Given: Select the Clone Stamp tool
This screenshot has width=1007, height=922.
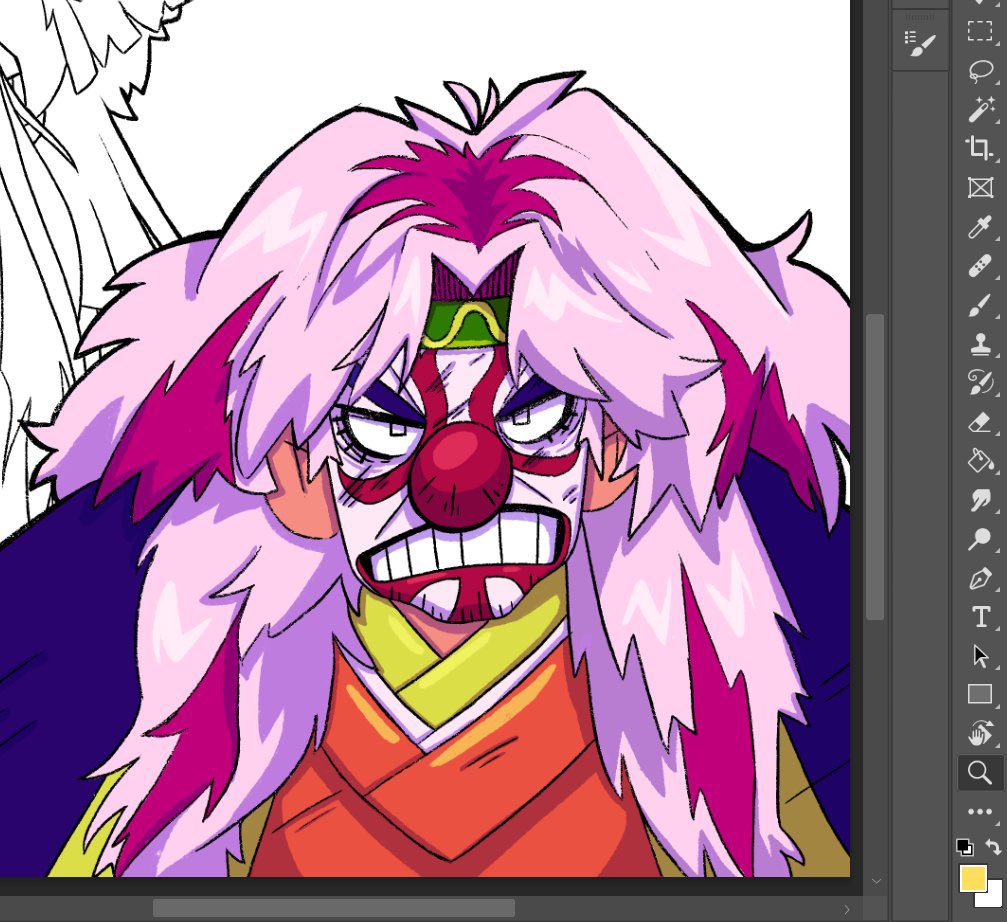Looking at the screenshot, I should [x=980, y=344].
